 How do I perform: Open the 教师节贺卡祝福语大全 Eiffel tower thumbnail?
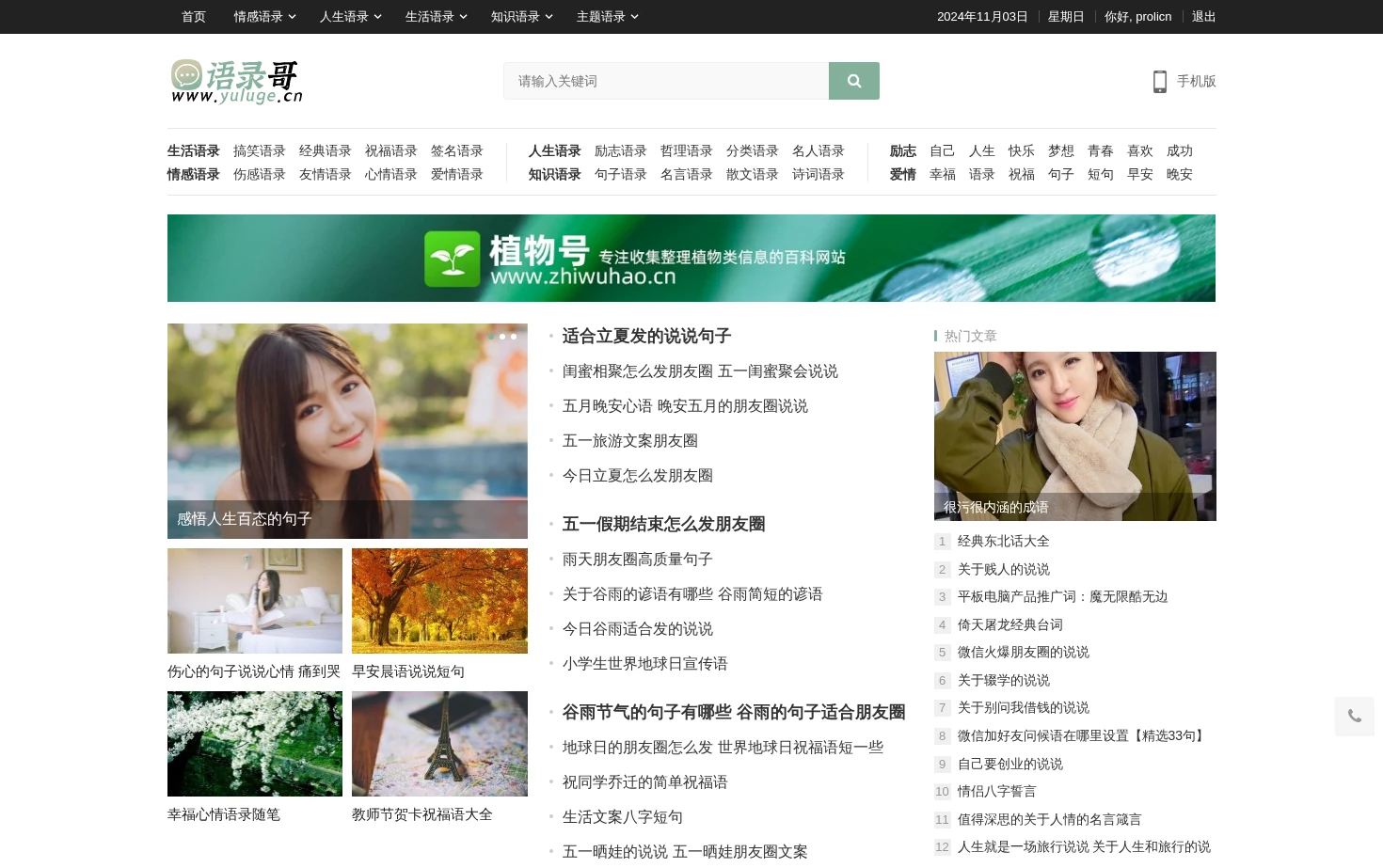439,744
